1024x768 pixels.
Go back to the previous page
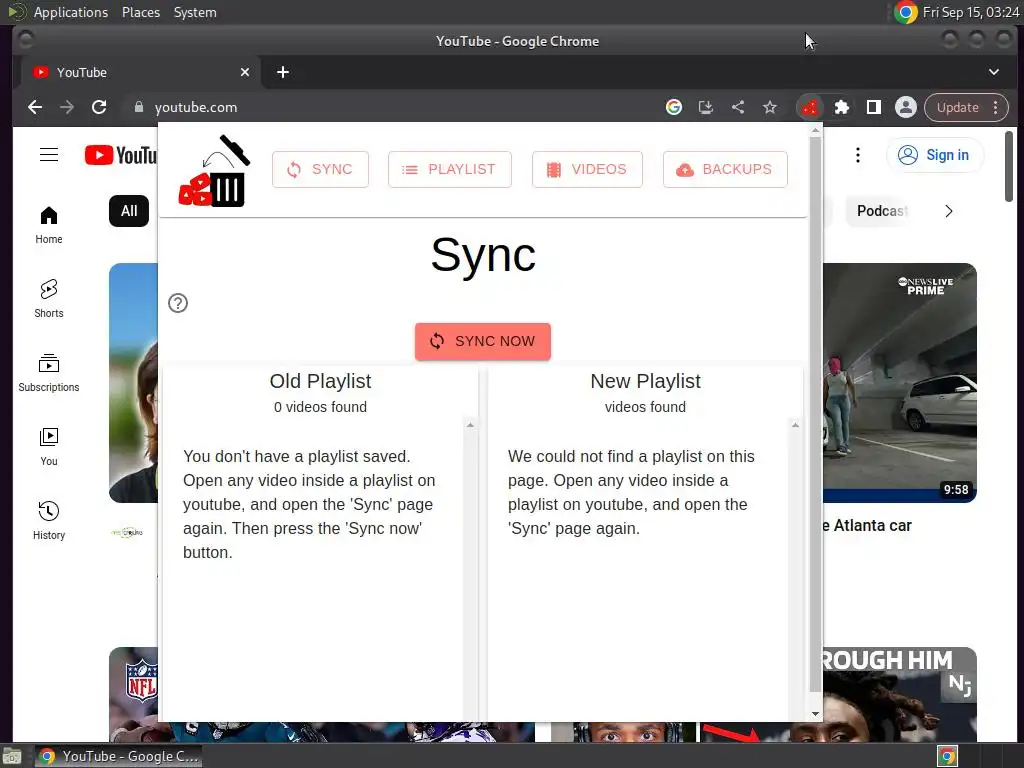pyautogui.click(x=35, y=107)
